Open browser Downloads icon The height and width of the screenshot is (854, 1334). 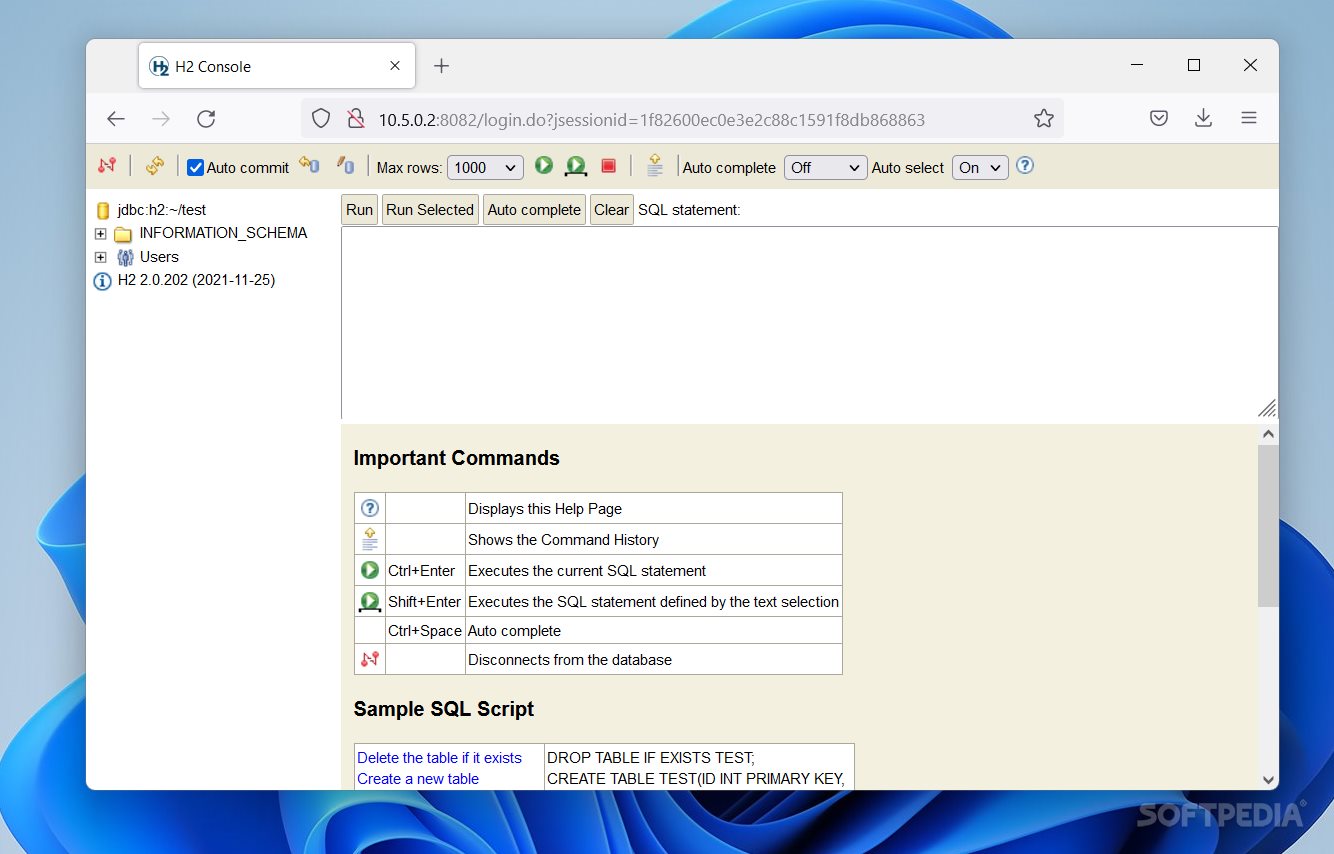[x=1204, y=118]
